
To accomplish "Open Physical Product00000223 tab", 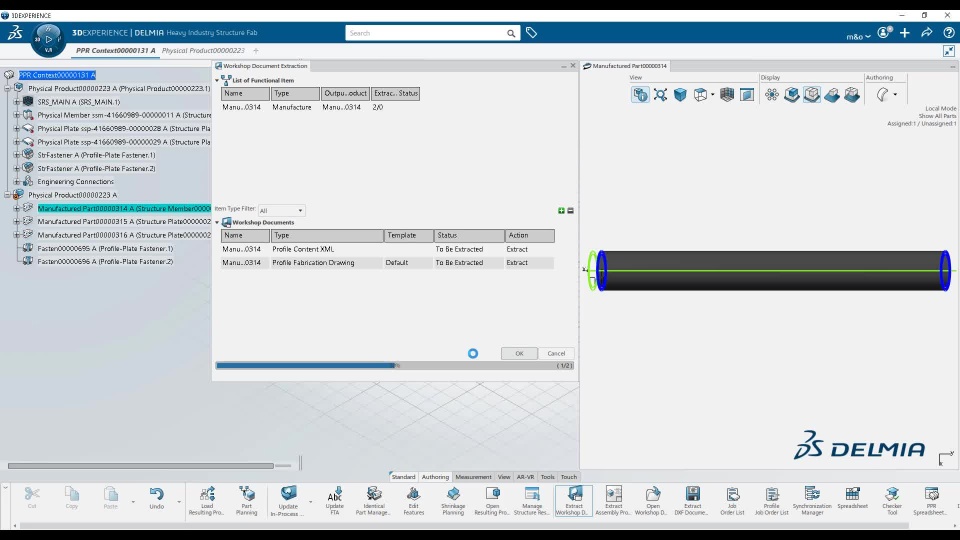I will click(x=203, y=50).
